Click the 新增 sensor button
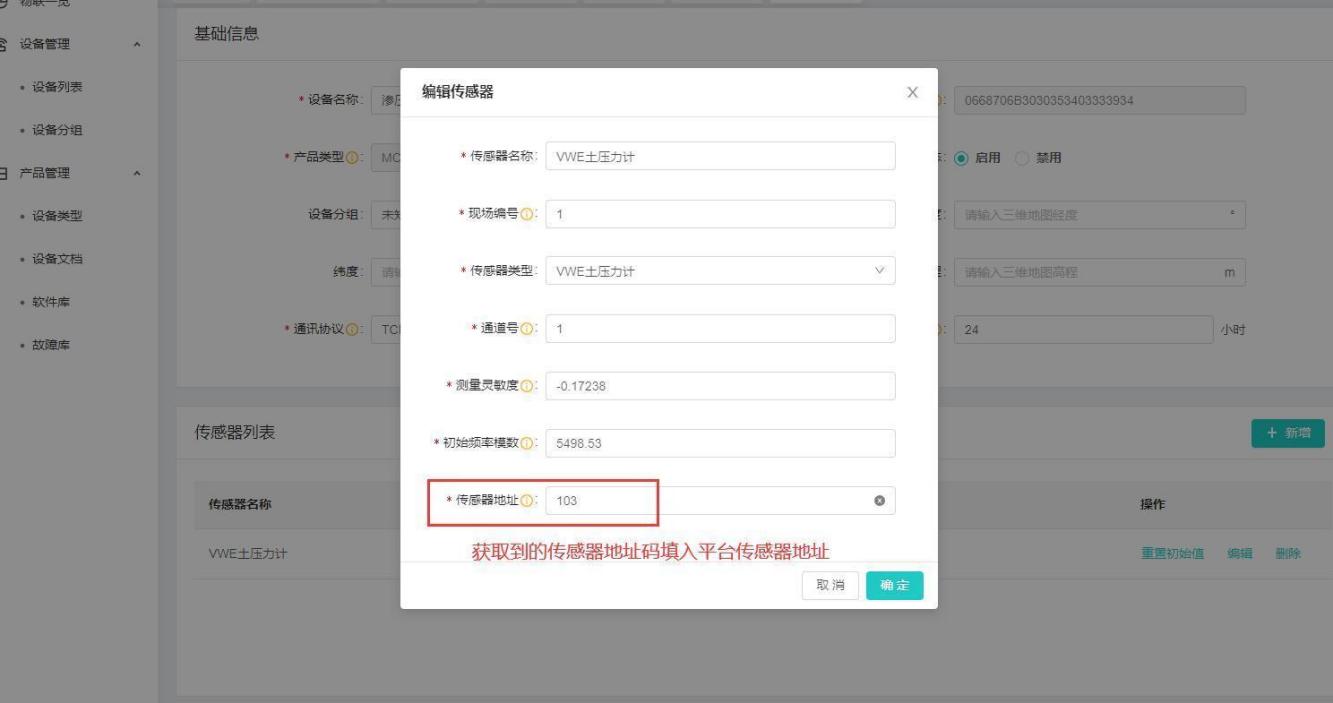The image size is (1333, 703). 1287,433
